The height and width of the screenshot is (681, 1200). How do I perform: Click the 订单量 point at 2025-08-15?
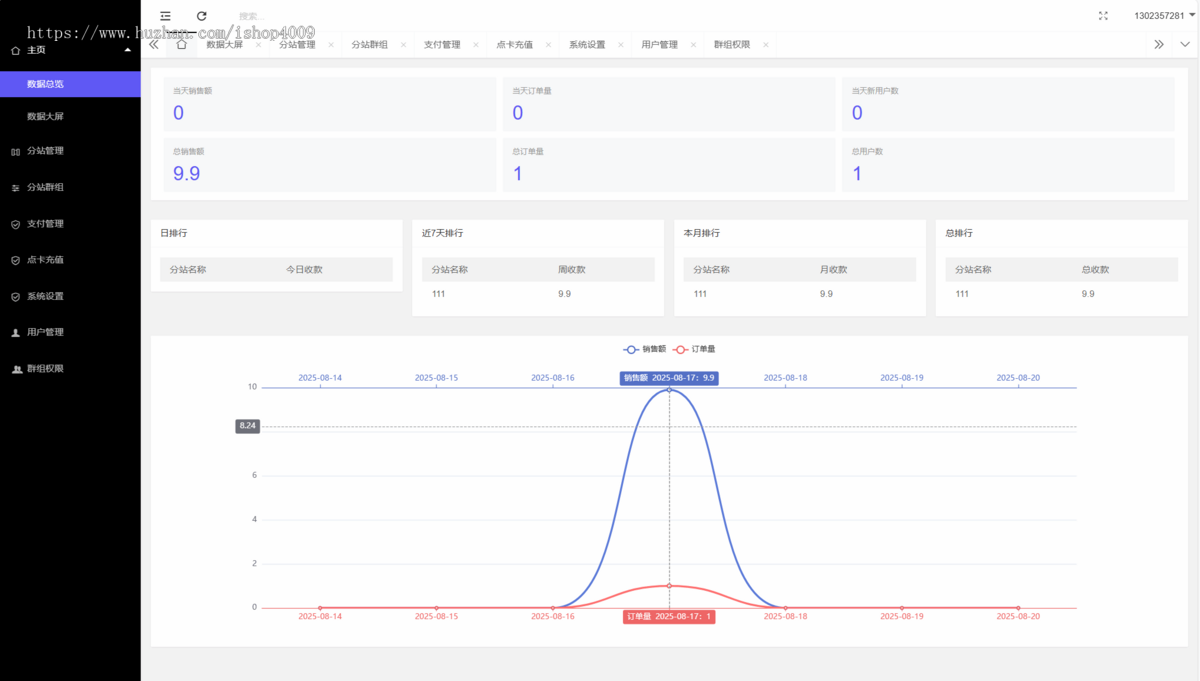point(436,608)
